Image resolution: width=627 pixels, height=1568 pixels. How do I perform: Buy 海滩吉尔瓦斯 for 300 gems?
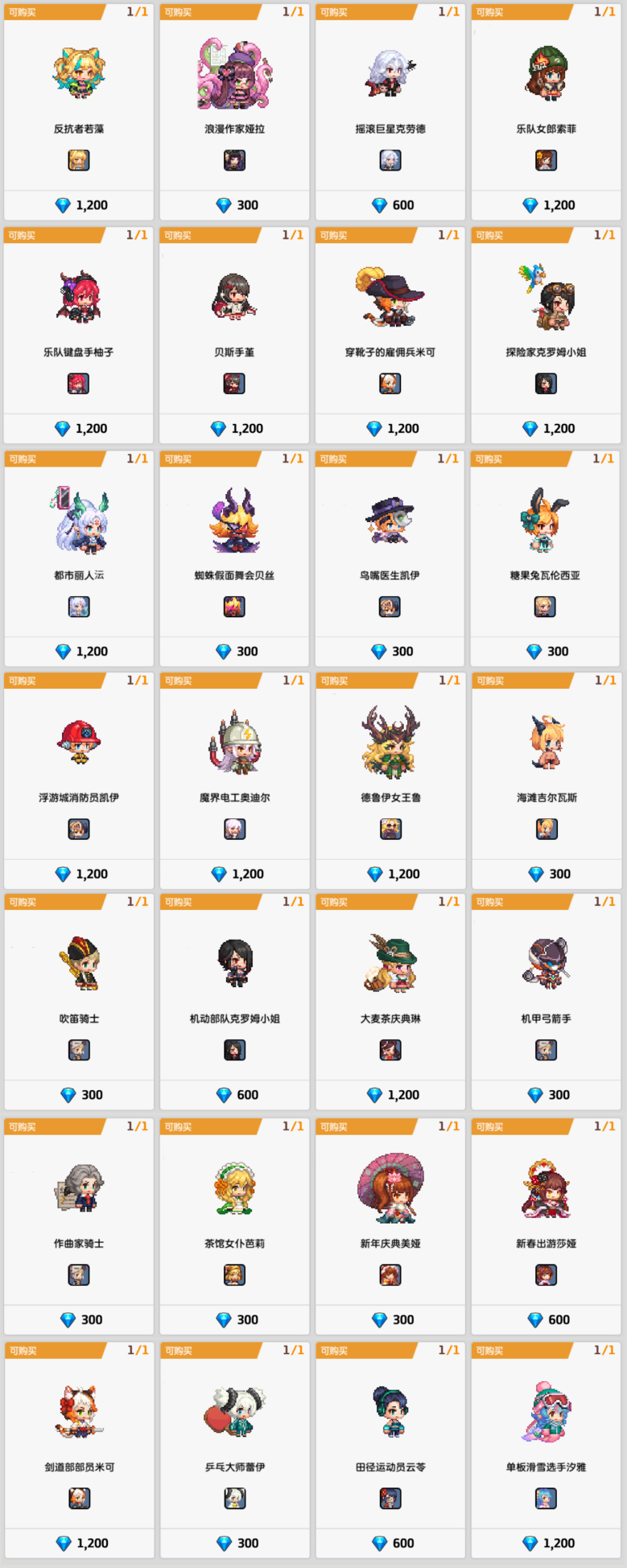point(547,874)
